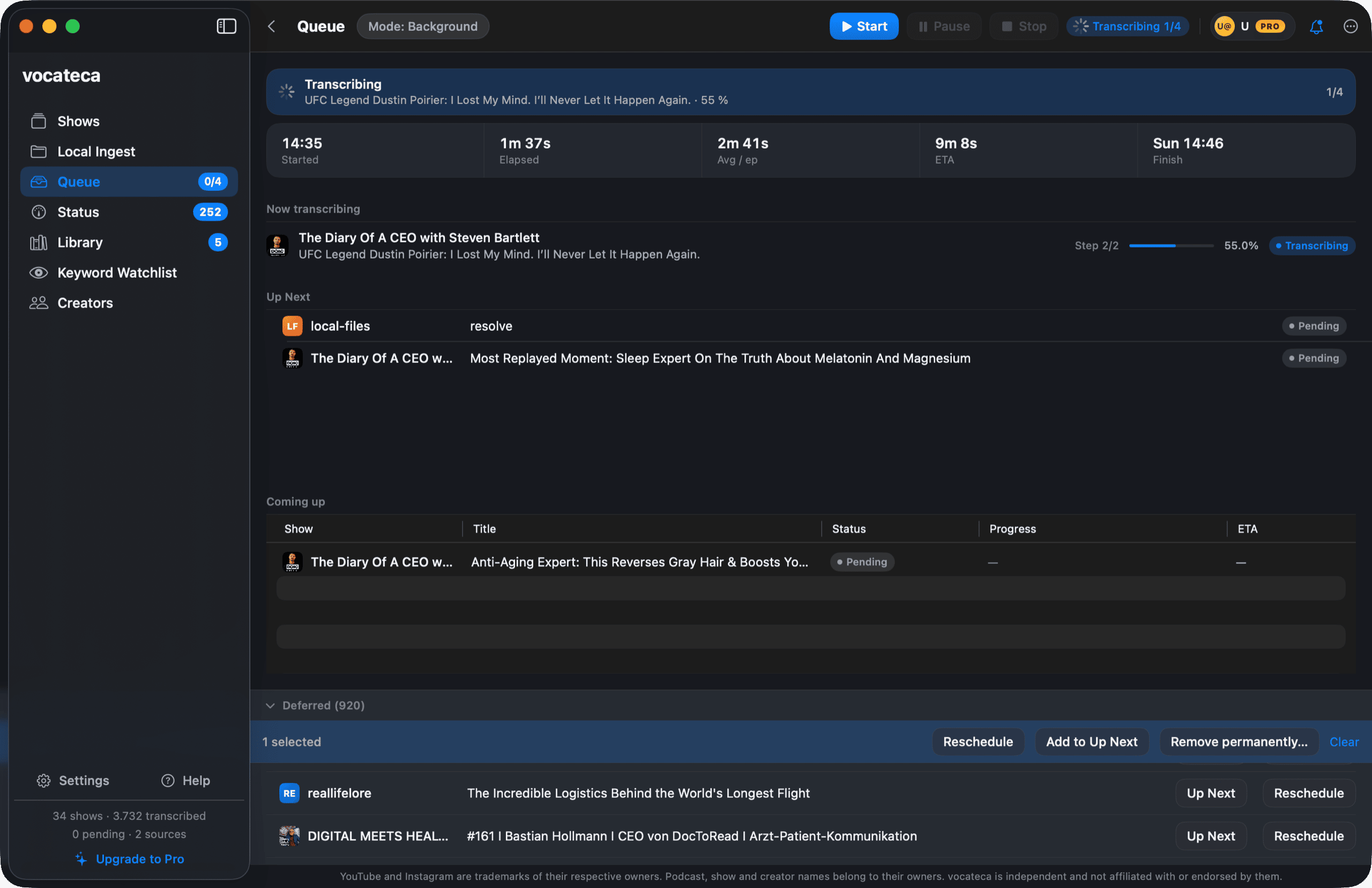1372x888 pixels.
Task: Click Up Next for DIGITAL MEETS HEAL... row
Action: coord(1211,835)
